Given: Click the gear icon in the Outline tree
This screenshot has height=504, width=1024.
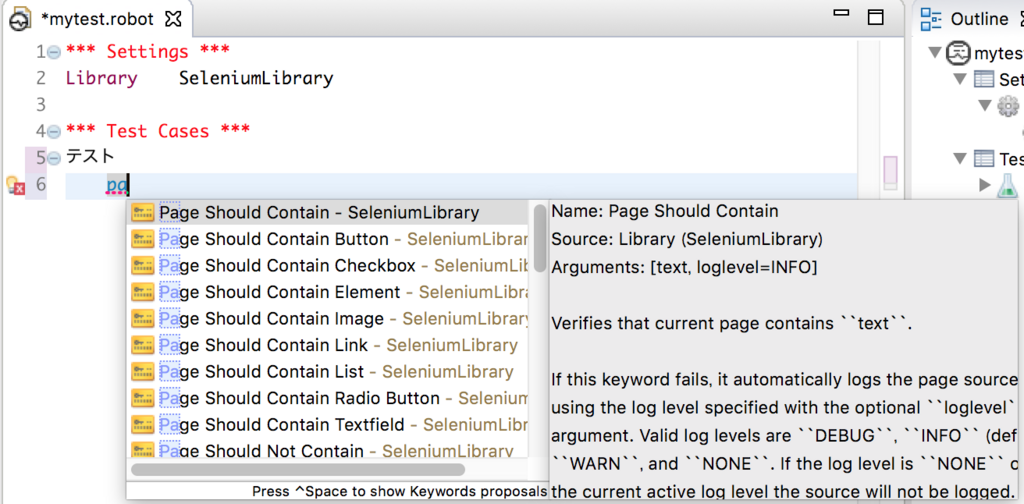Looking at the screenshot, I should [1008, 106].
